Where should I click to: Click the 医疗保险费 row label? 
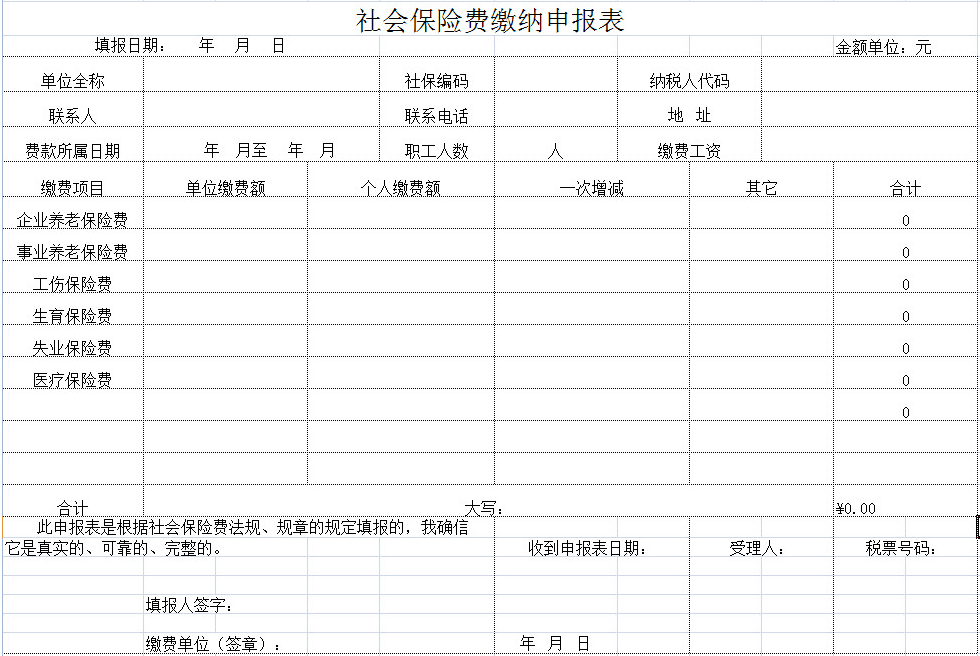(72, 379)
